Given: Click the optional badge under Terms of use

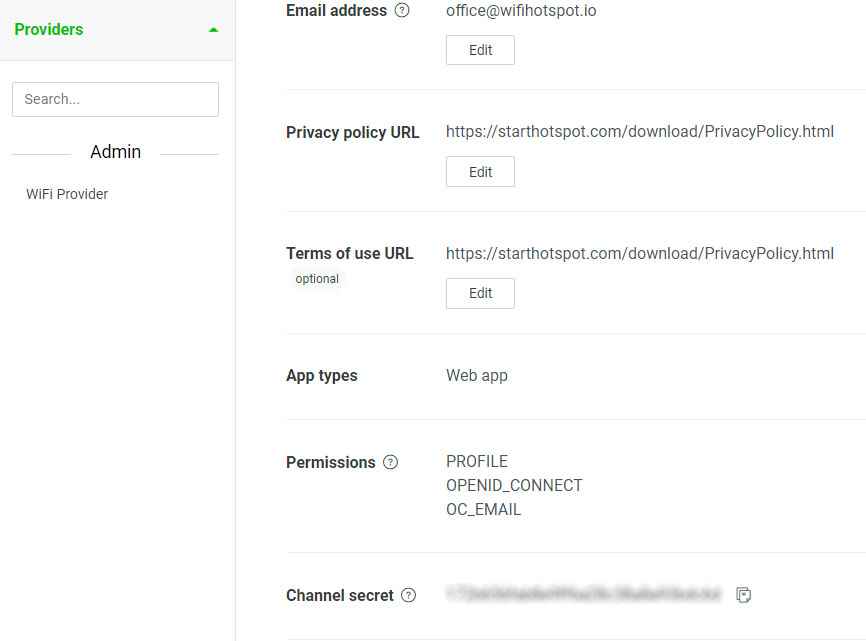Looking at the screenshot, I should tap(317, 279).
